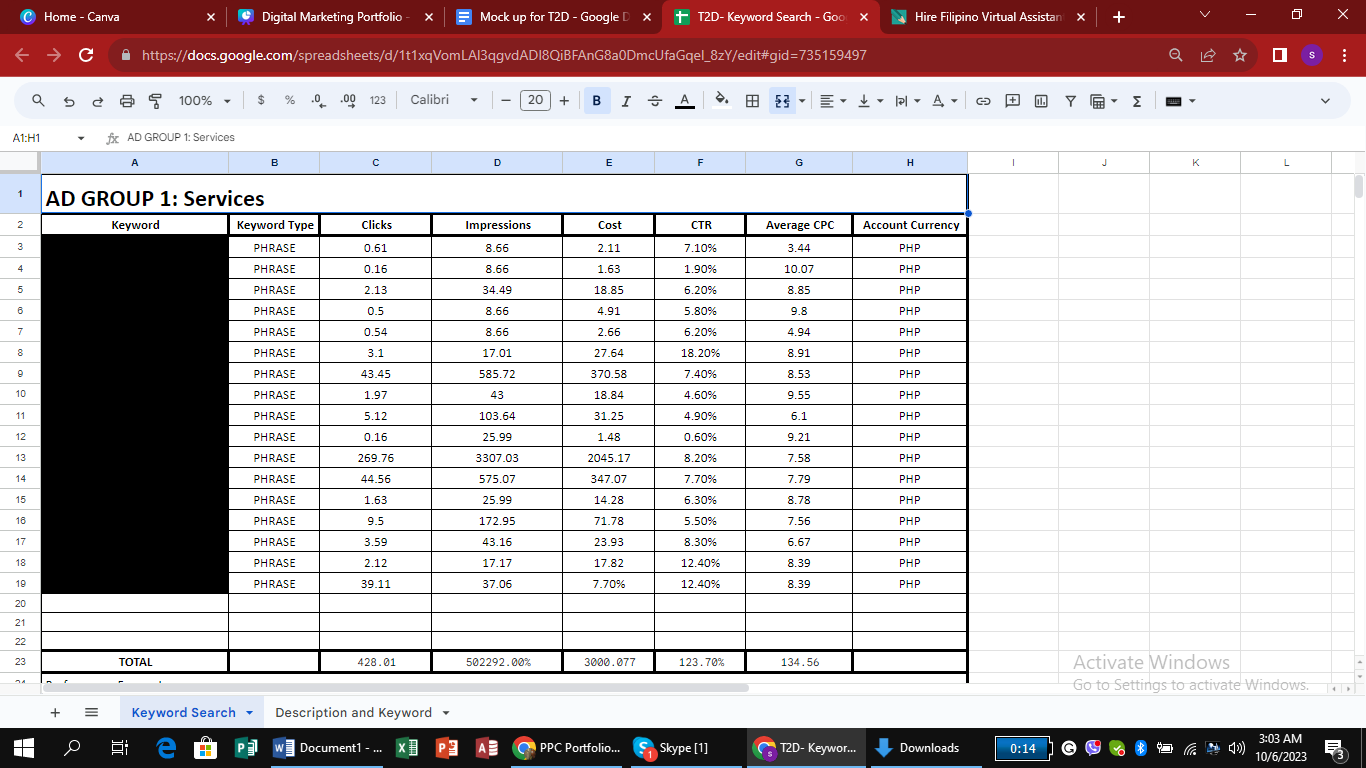Open filter views dropdown

[x=1103, y=101]
